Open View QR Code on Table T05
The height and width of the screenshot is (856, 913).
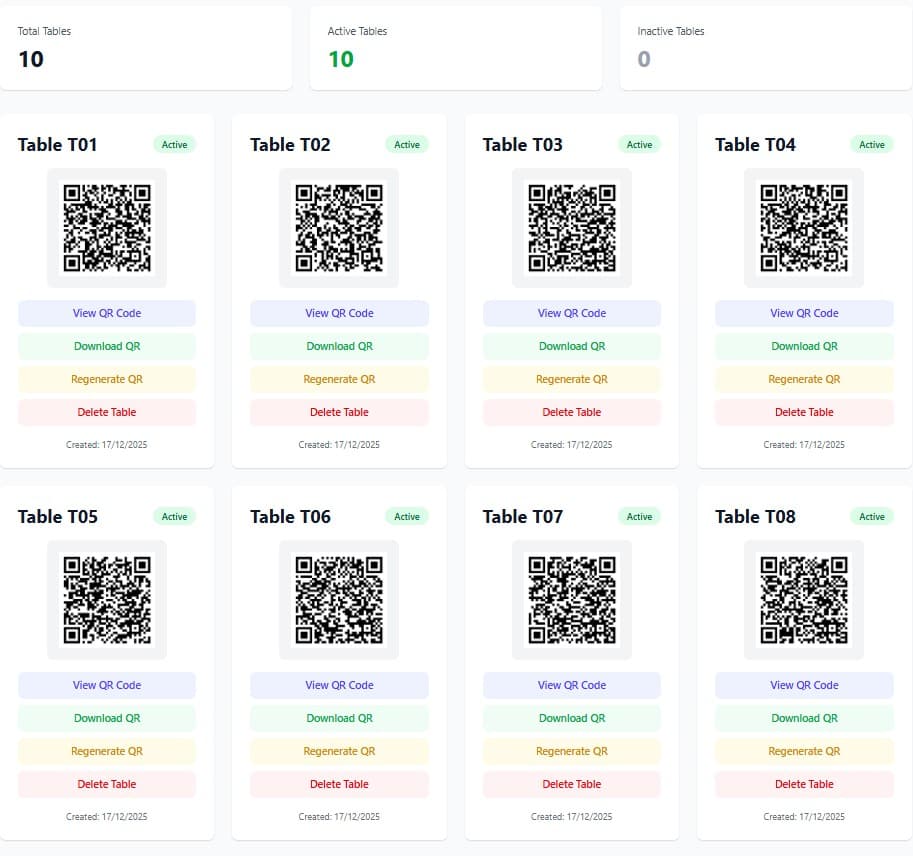click(x=107, y=685)
